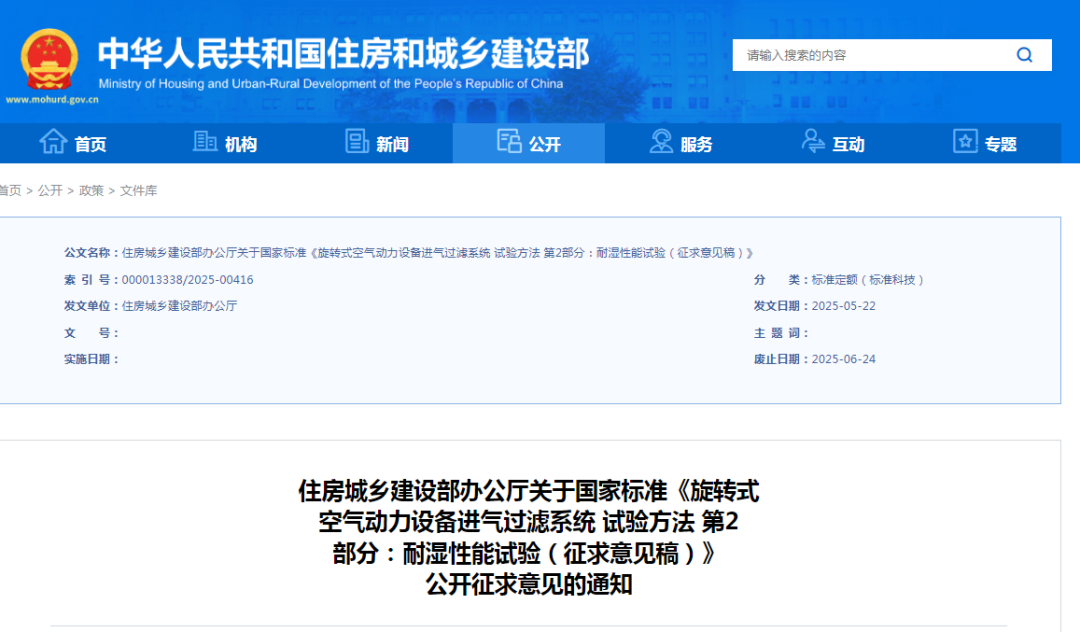The image size is (1080, 632).
Task: Click the ministry name 中华人民共和国住房和城乡建设部
Action: tap(343, 54)
